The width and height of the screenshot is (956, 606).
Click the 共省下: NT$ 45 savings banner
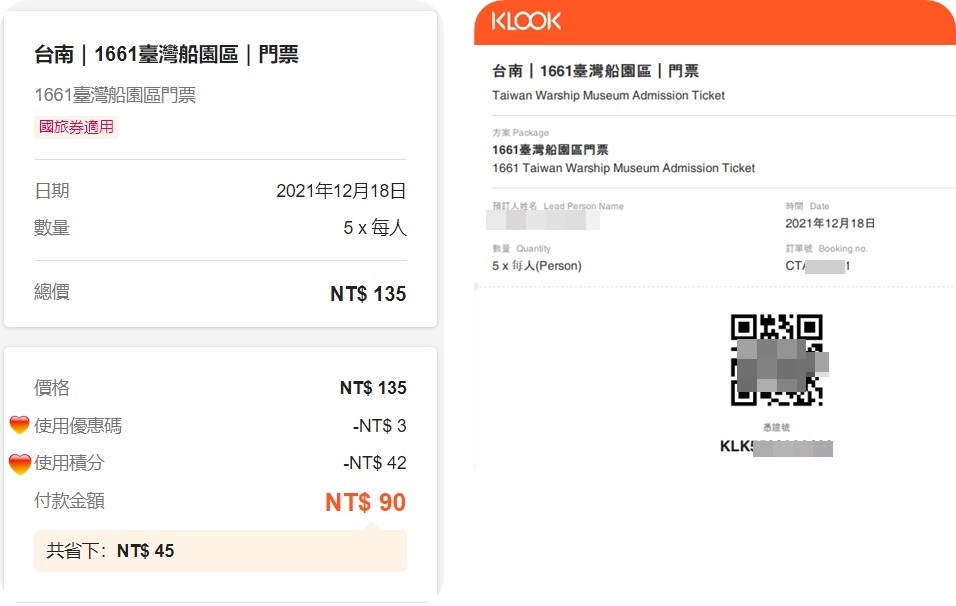click(220, 551)
